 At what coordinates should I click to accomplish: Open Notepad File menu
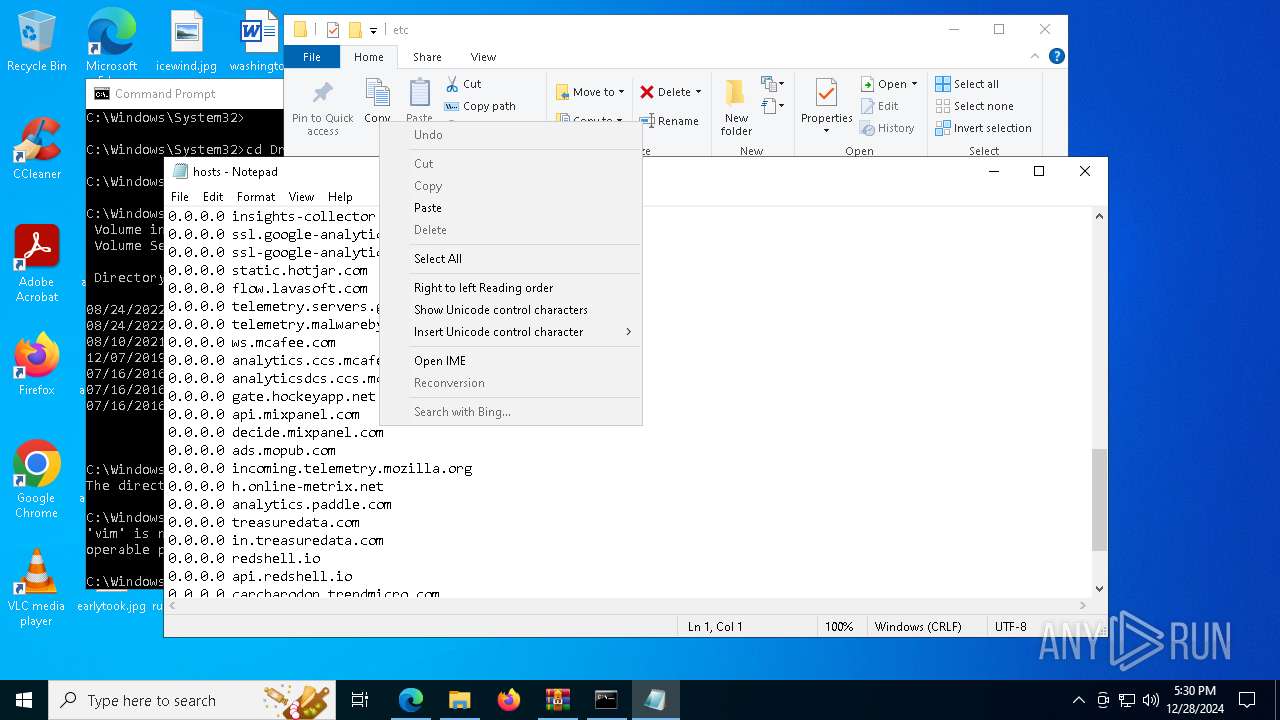coord(180,197)
